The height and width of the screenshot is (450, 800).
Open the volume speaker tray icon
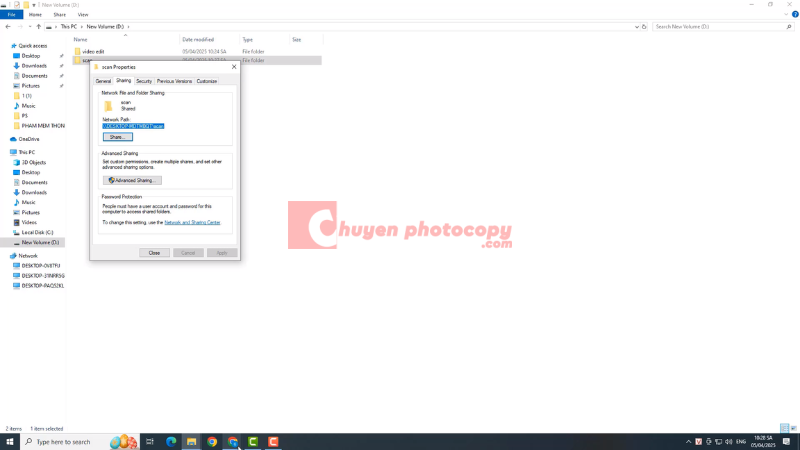point(729,442)
